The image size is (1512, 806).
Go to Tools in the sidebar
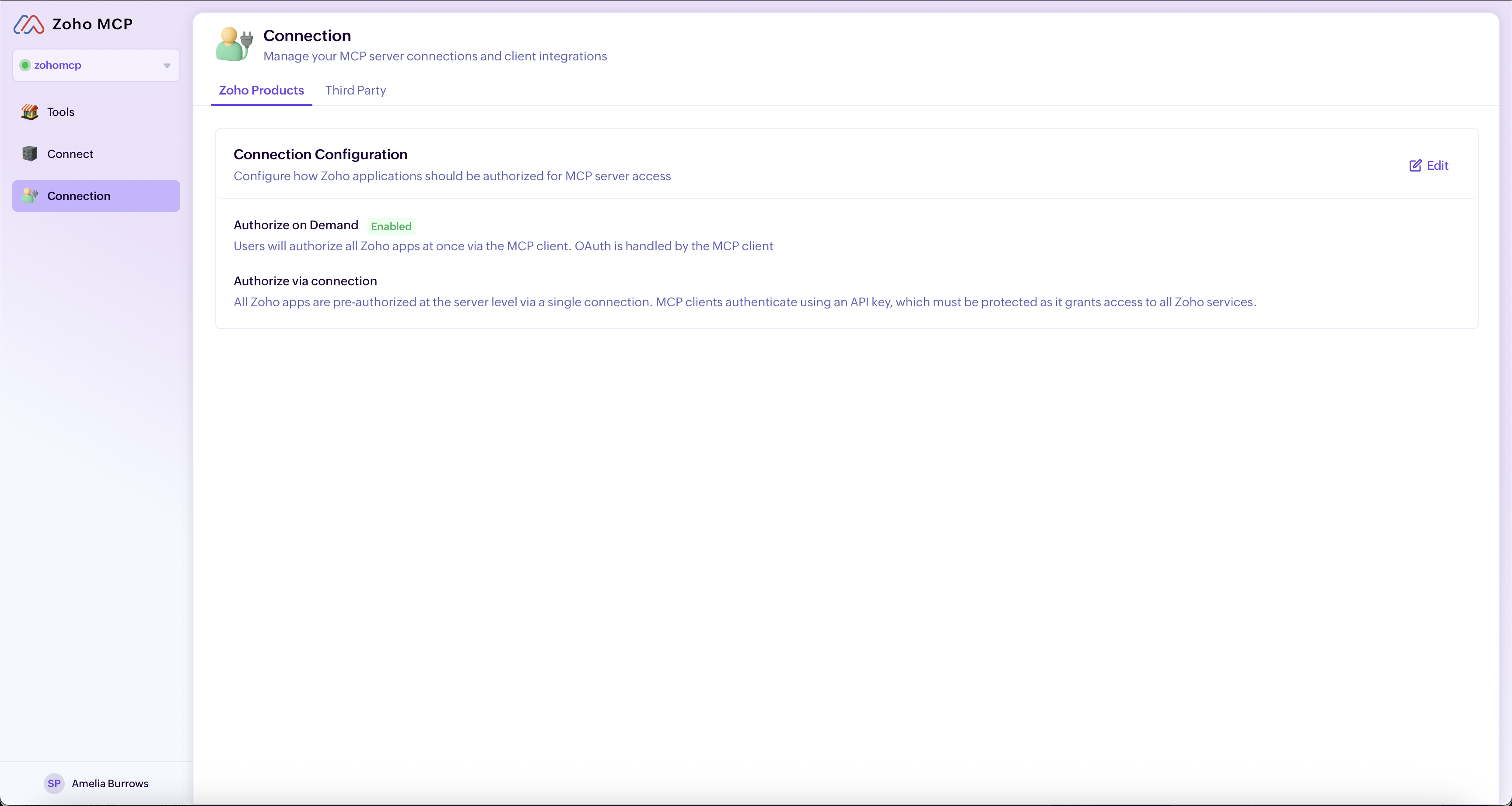(96, 112)
